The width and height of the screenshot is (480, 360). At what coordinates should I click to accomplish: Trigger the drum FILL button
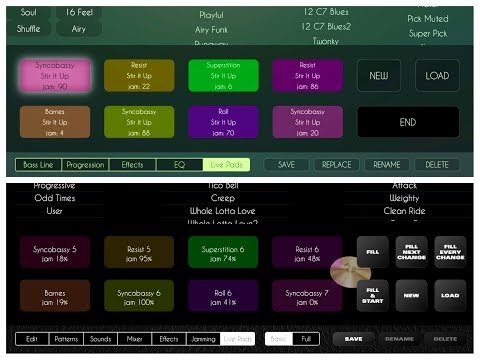pos(373,252)
